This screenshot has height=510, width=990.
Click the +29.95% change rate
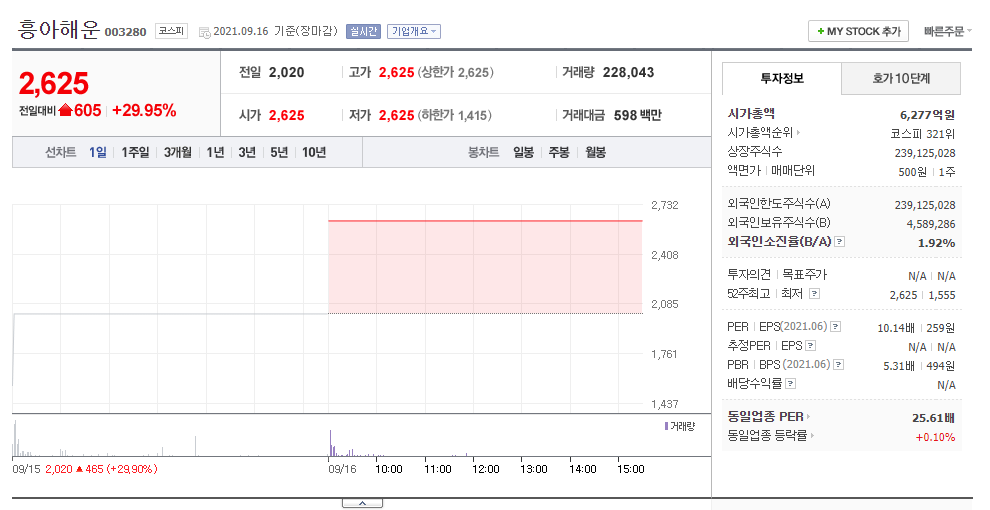(144, 110)
